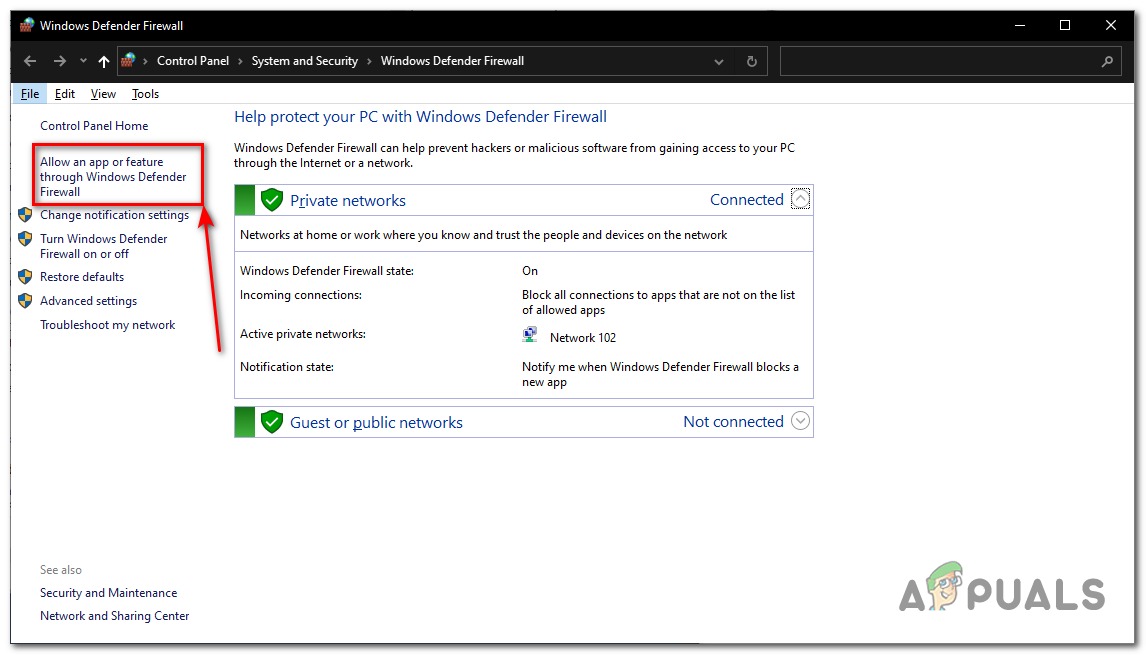The image size is (1146, 655).
Task: Click Allow an app or feature link
Action: coord(113,177)
